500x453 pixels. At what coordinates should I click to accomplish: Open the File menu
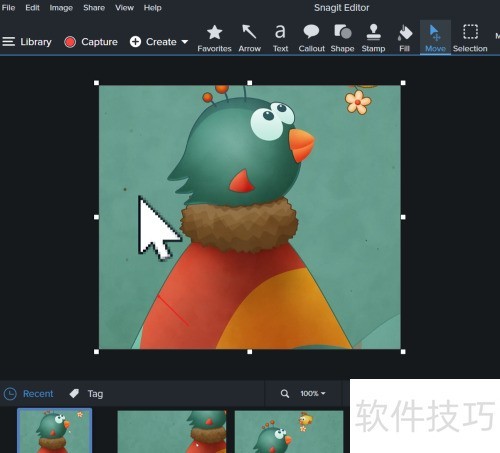click(8, 7)
